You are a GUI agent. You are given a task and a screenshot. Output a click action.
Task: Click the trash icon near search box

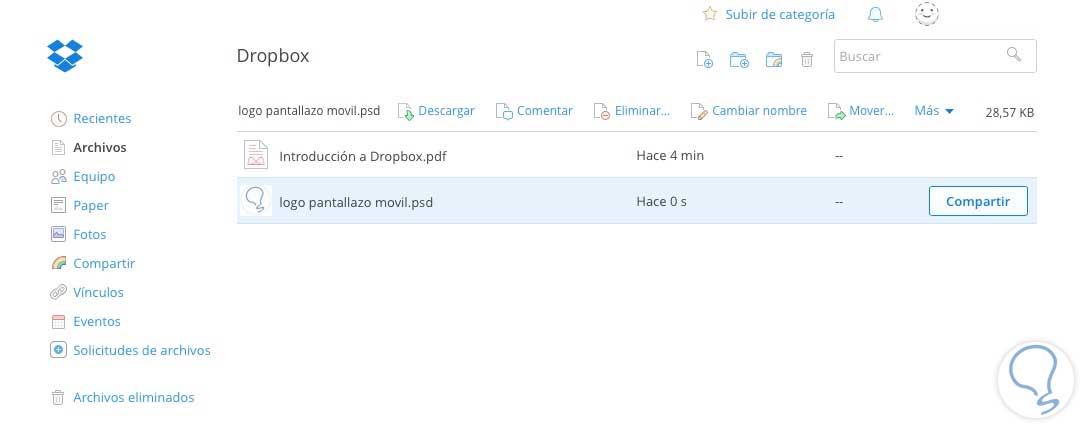(x=807, y=59)
